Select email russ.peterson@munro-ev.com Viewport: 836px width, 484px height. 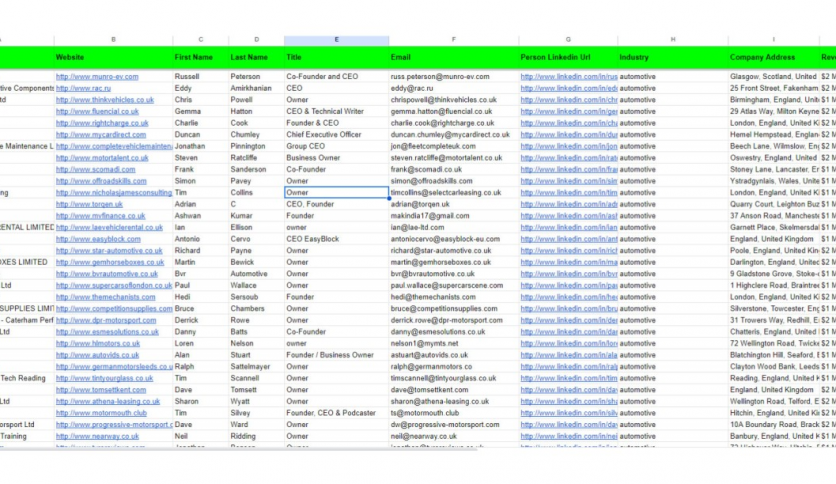click(454, 77)
